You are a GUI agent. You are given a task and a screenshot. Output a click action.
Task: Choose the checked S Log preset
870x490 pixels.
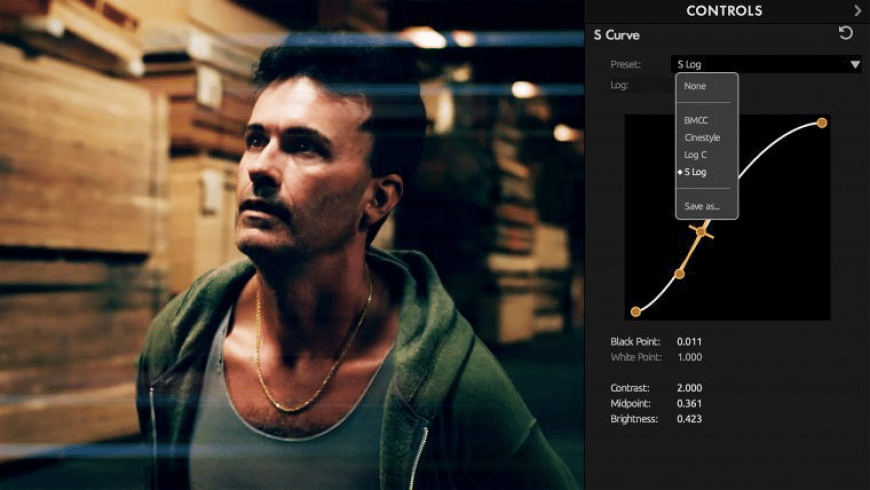coord(696,172)
